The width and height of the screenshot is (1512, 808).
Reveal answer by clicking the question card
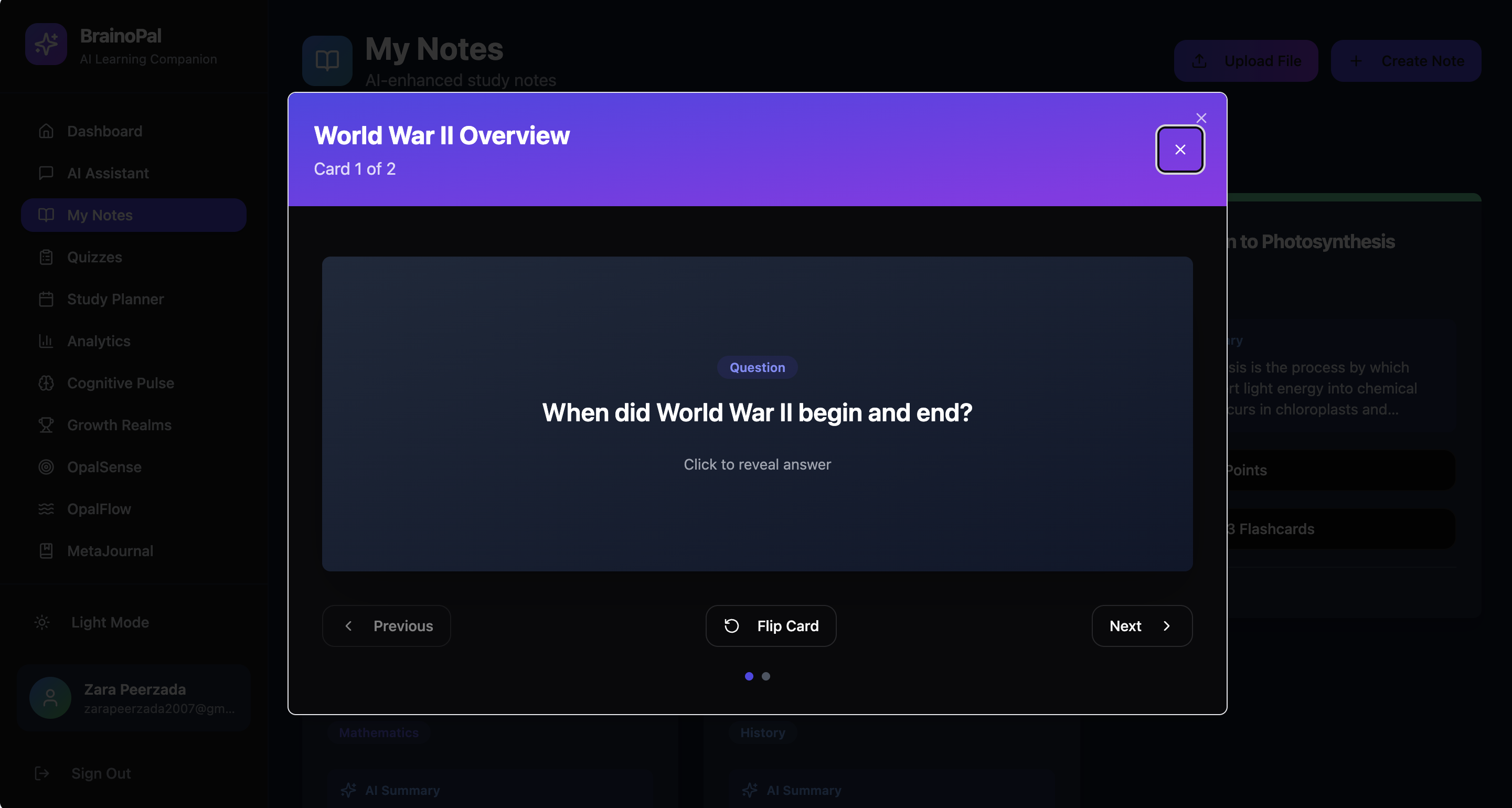757,413
